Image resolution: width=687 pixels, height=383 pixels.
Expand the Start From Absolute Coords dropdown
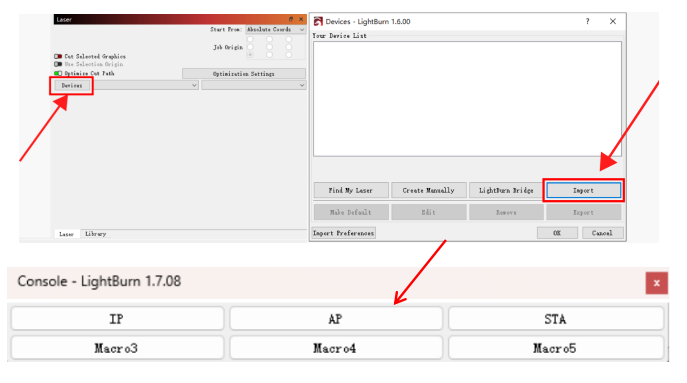click(x=275, y=29)
